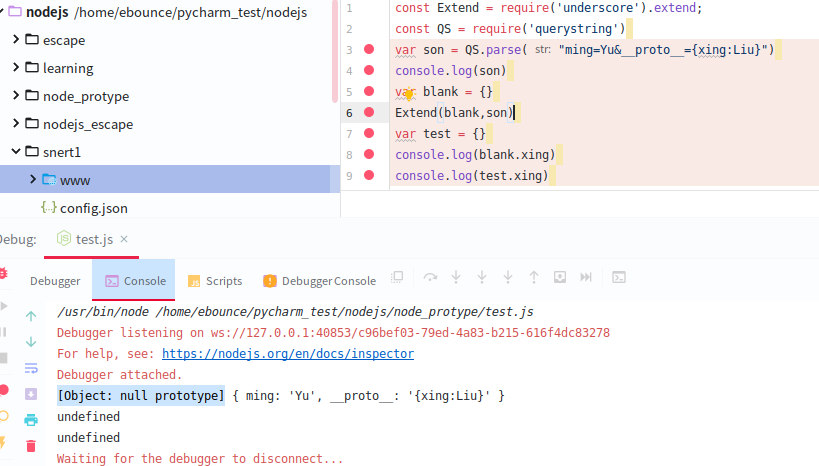Close the test.js debug session tab
Image resolution: width=819 pixels, height=466 pixels.
[x=124, y=240]
